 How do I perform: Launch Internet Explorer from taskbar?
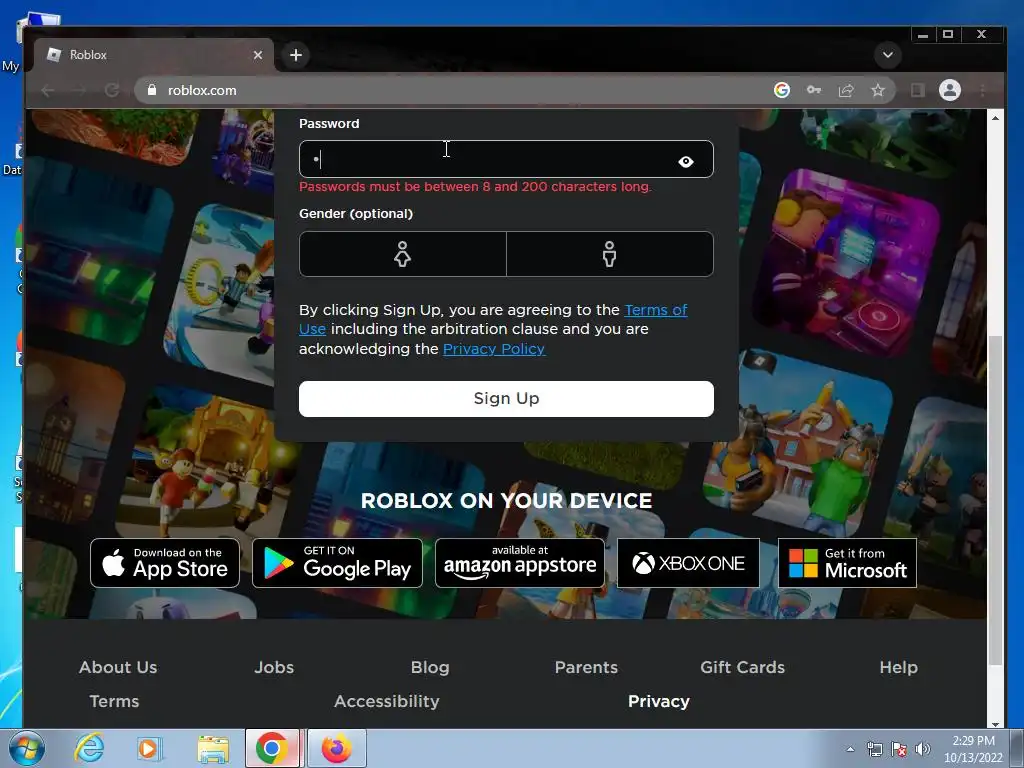89,748
